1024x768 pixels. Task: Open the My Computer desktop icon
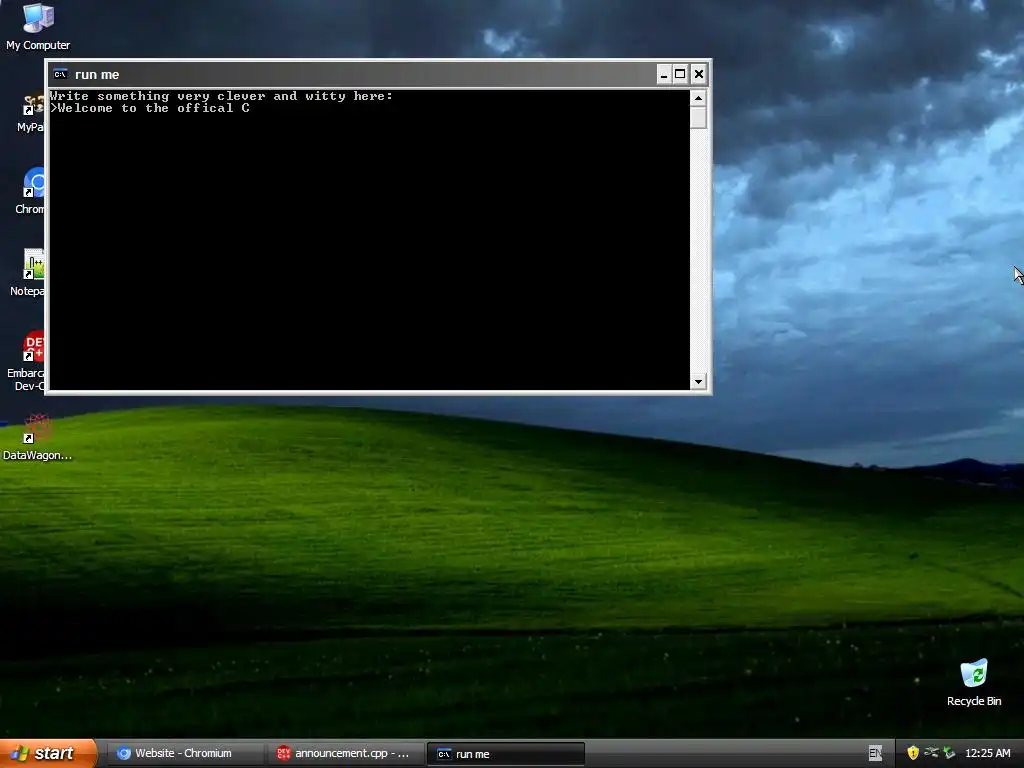(x=38, y=27)
